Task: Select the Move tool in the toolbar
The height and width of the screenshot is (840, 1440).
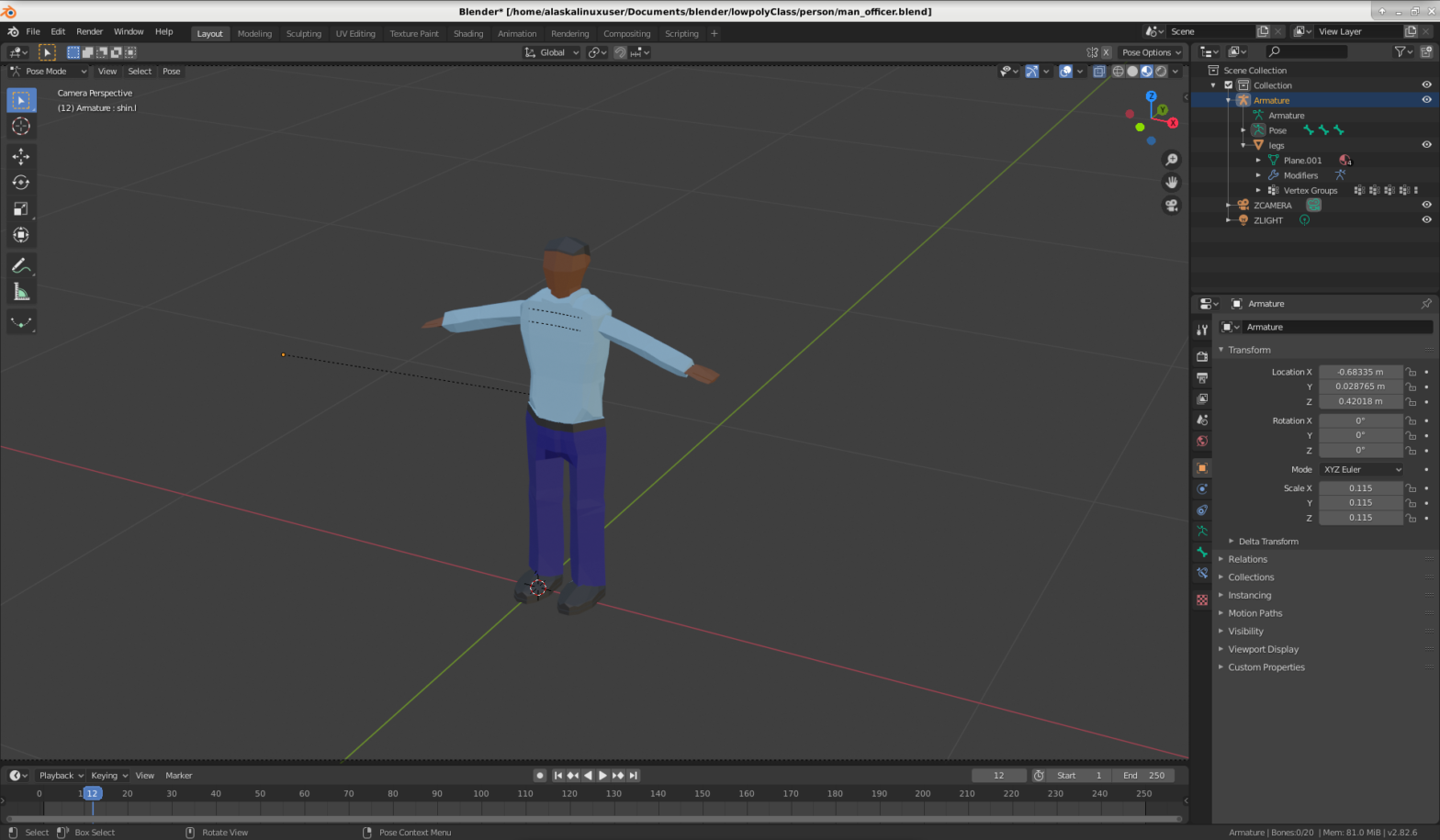Action: point(21,156)
